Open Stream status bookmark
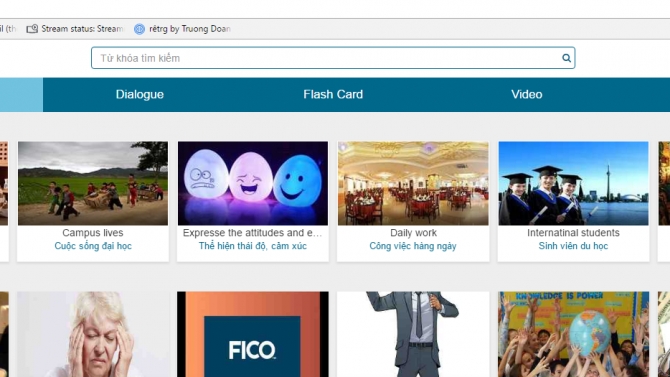Image resolution: width=670 pixels, height=377 pixels. coord(75,29)
